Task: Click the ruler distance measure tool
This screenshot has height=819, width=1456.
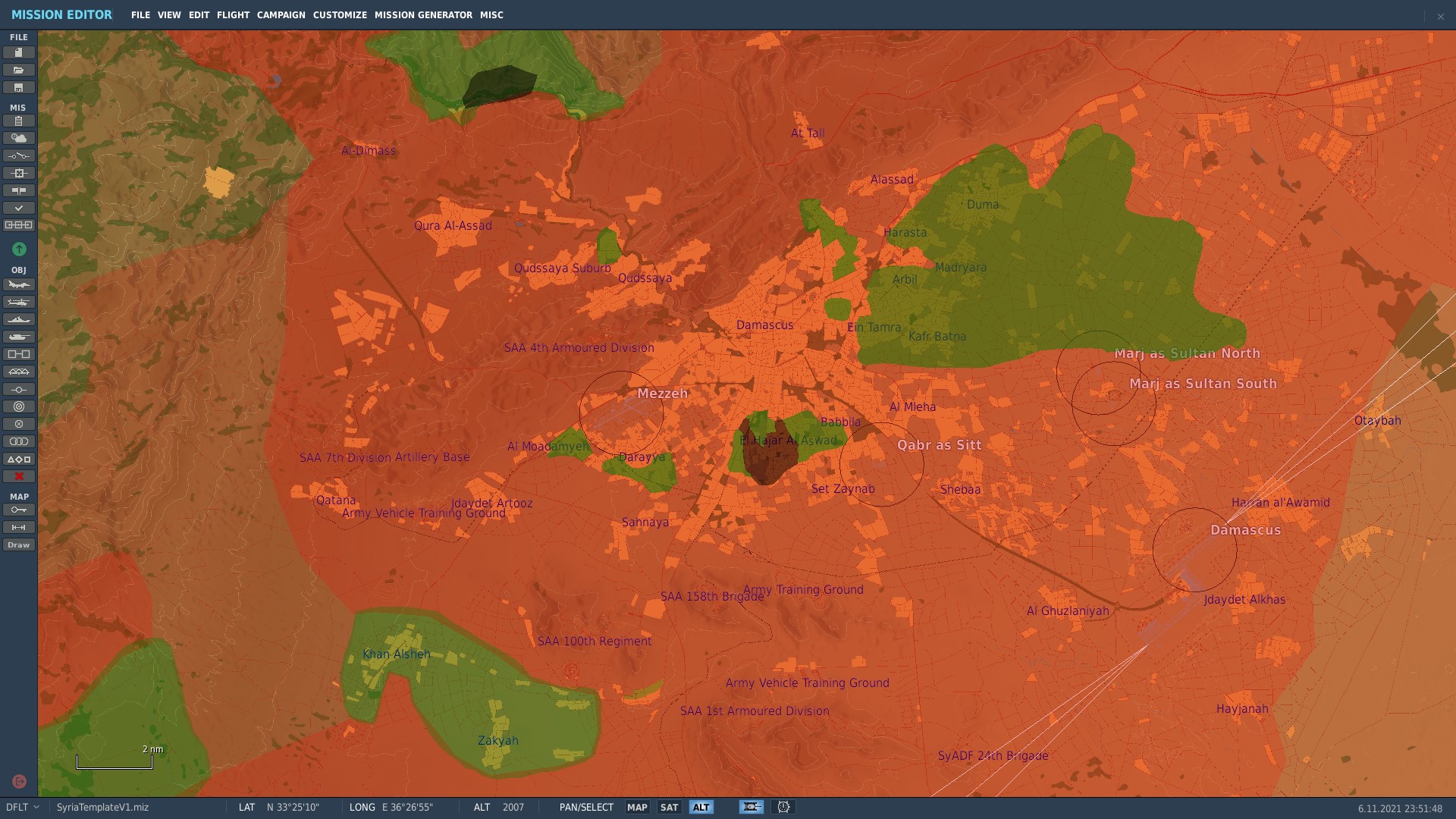Action: (x=19, y=527)
